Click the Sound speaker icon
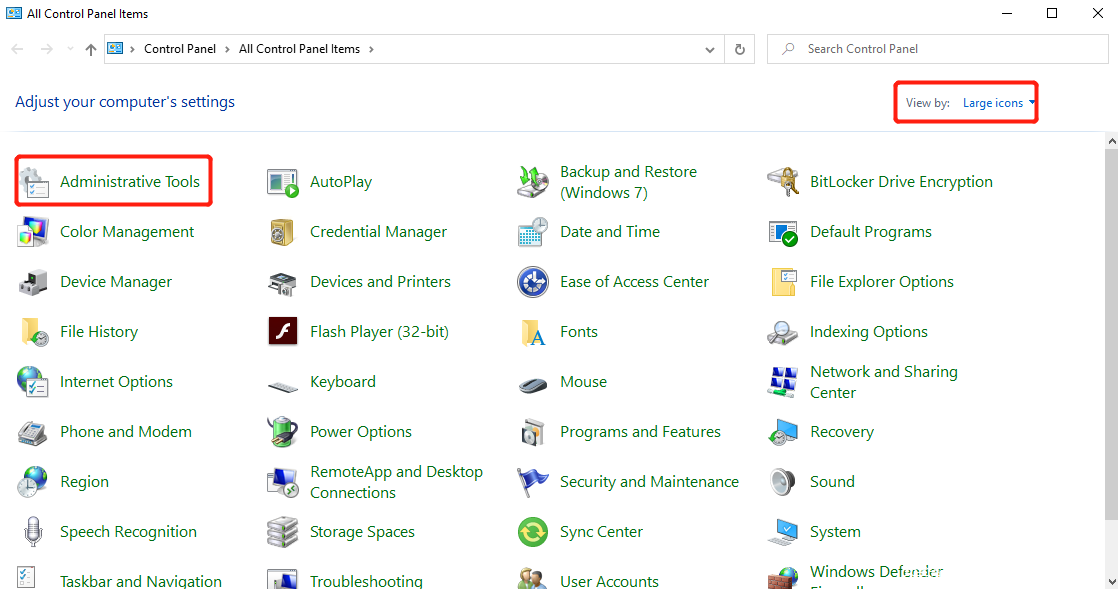Image resolution: width=1118 pixels, height=589 pixels. [783, 482]
